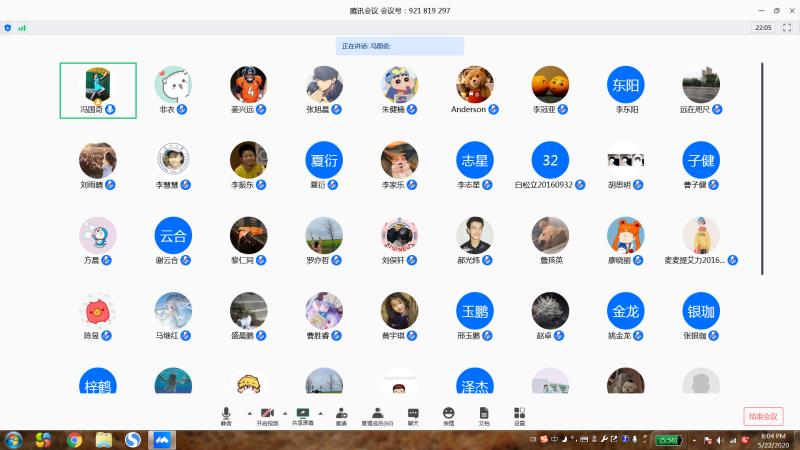This screenshot has height=450, width=800.
Task: Click the participant grid vertical scrollbar
Action: (x=762, y=168)
